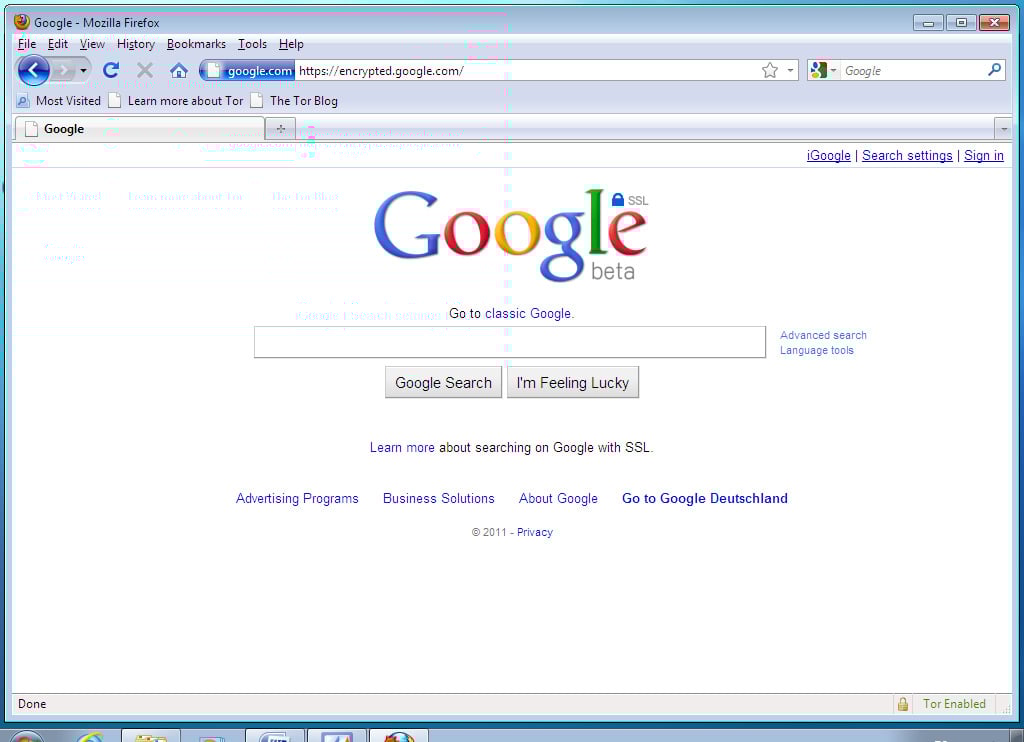Image resolution: width=1024 pixels, height=742 pixels.
Task: Click the I'm Feeling Lucky button
Action: (x=572, y=382)
